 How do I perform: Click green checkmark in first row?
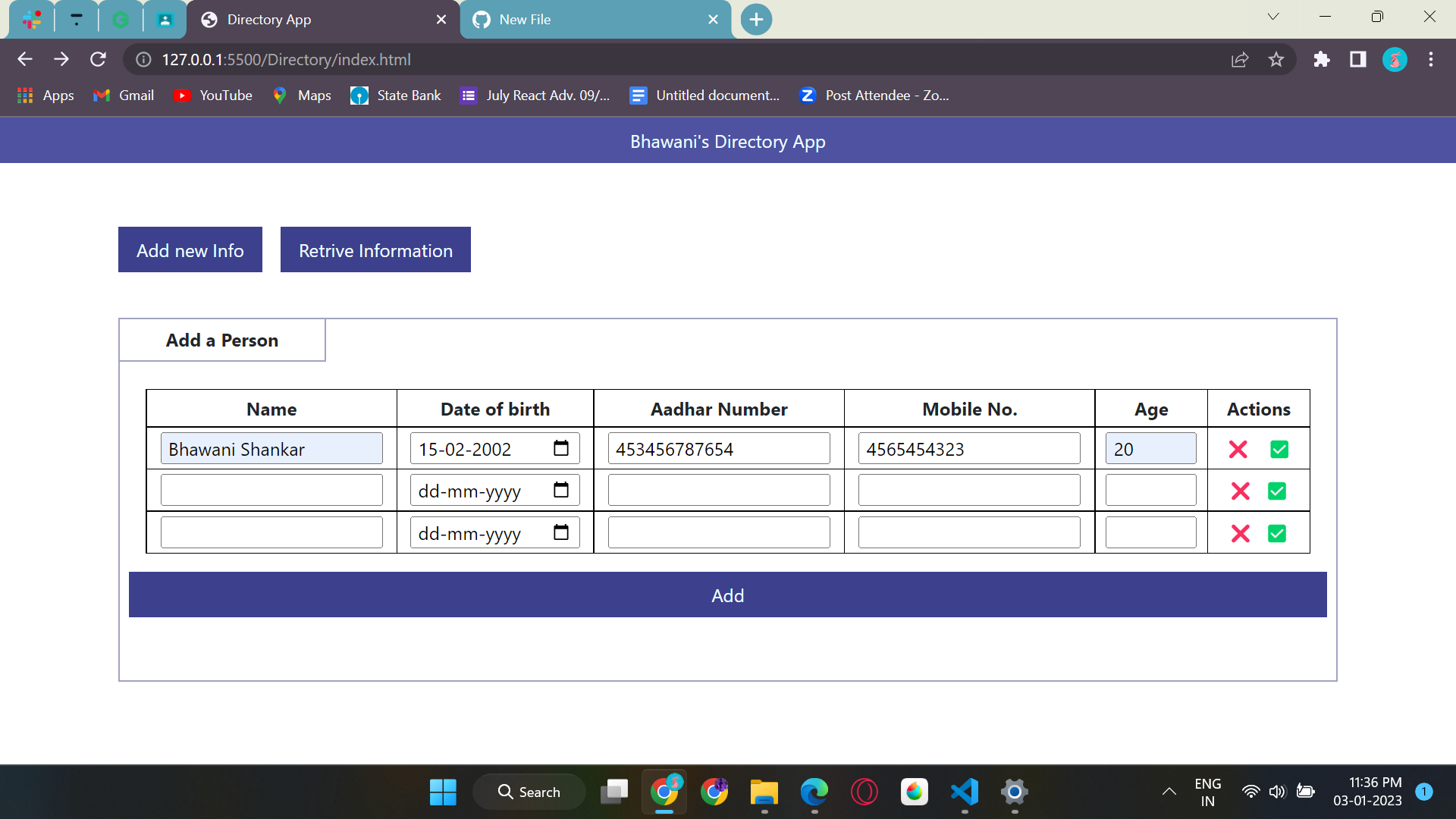pos(1279,450)
